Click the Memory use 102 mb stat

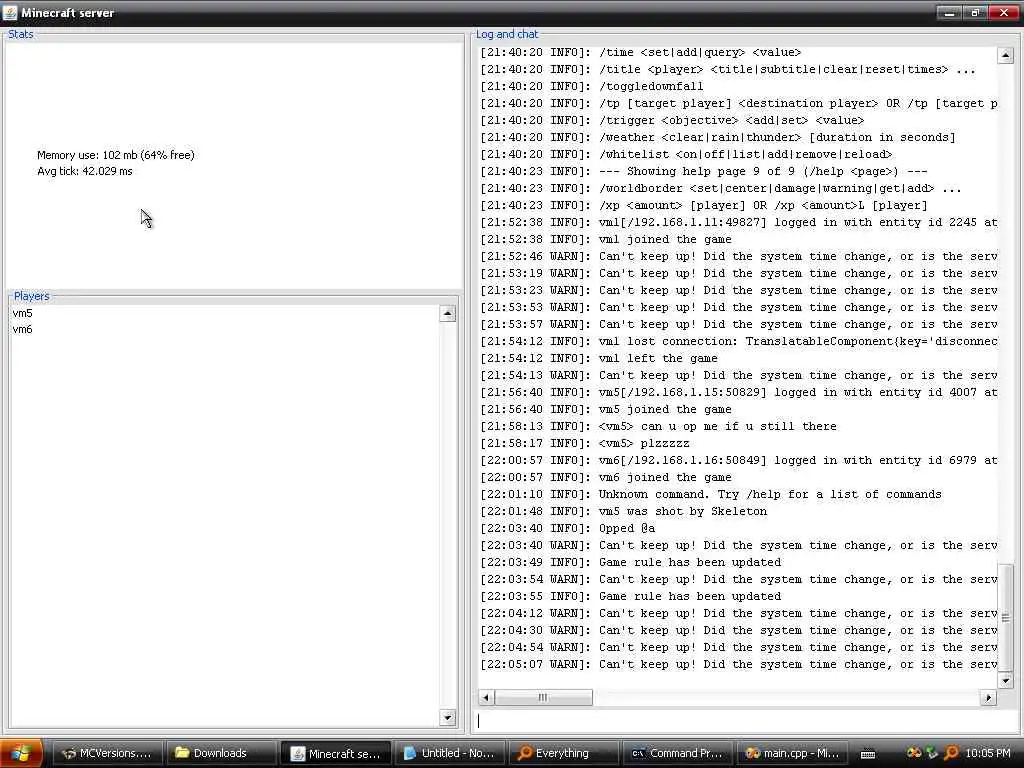pos(116,155)
